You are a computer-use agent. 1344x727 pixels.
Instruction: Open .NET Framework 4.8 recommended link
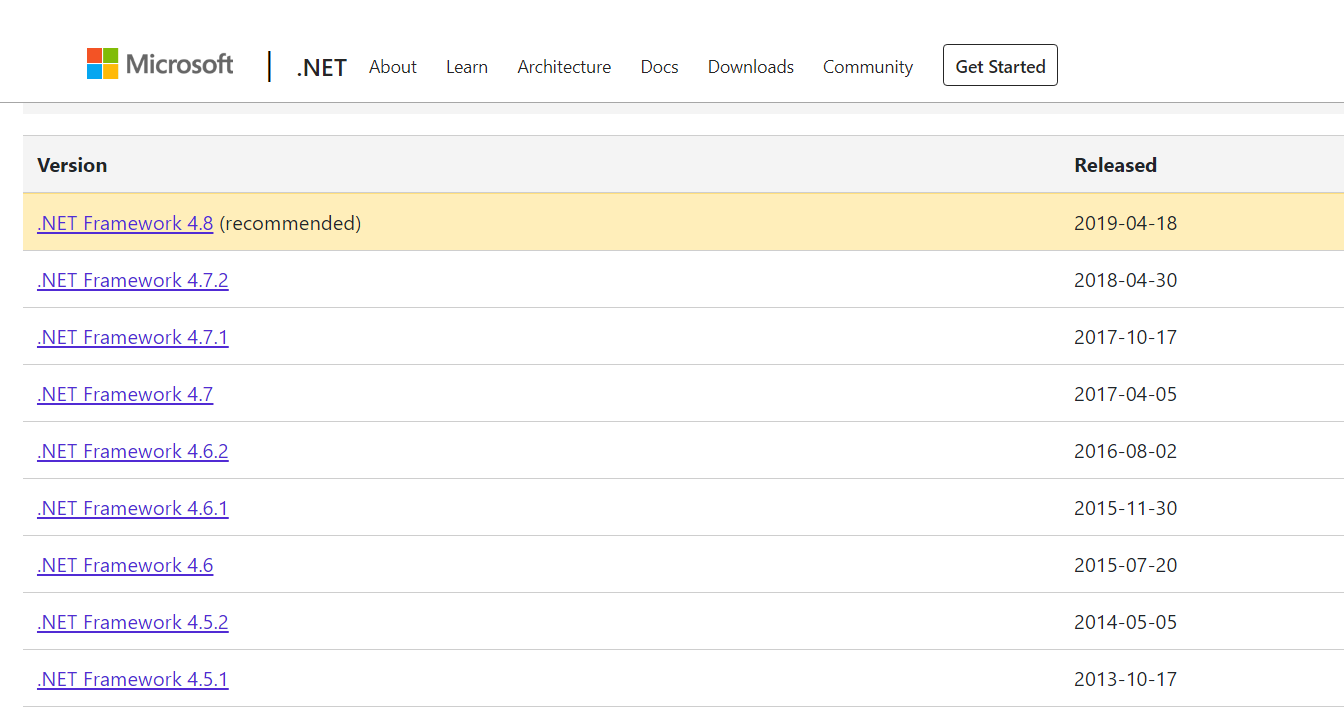125,223
